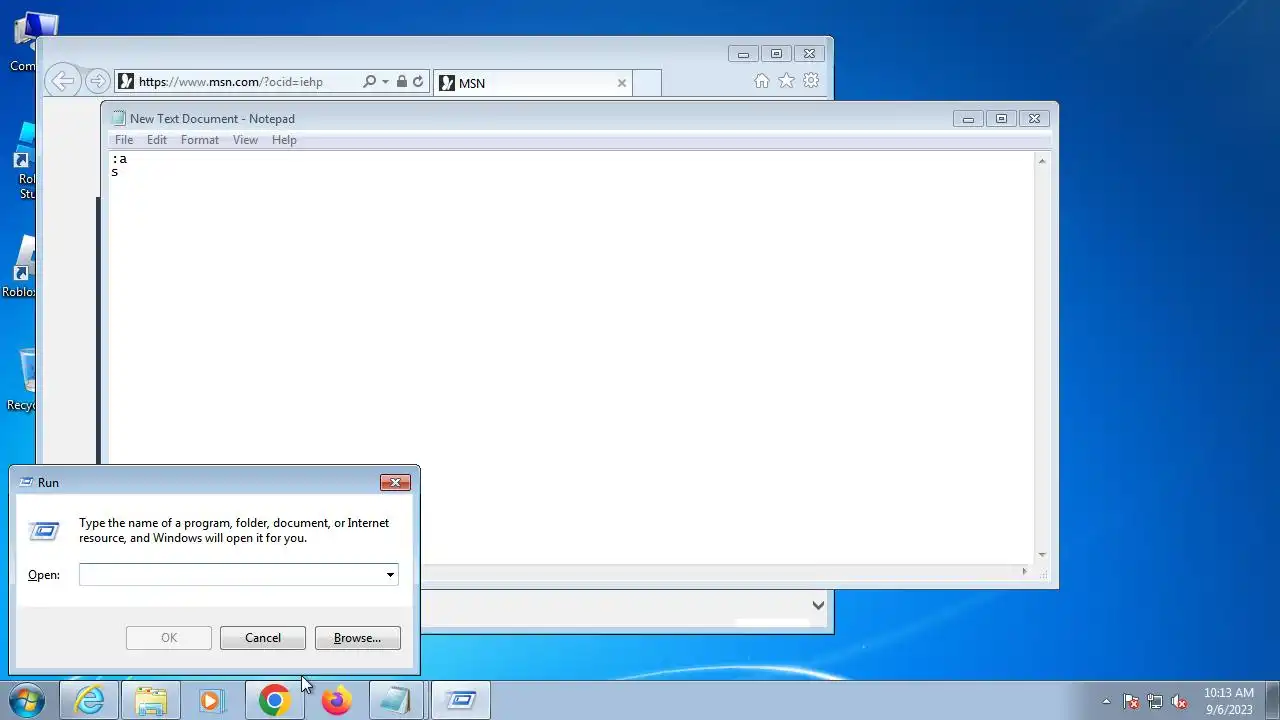Screen dimensions: 1280x720
Task: Click the muted volume tray icon
Action: click(x=1179, y=701)
